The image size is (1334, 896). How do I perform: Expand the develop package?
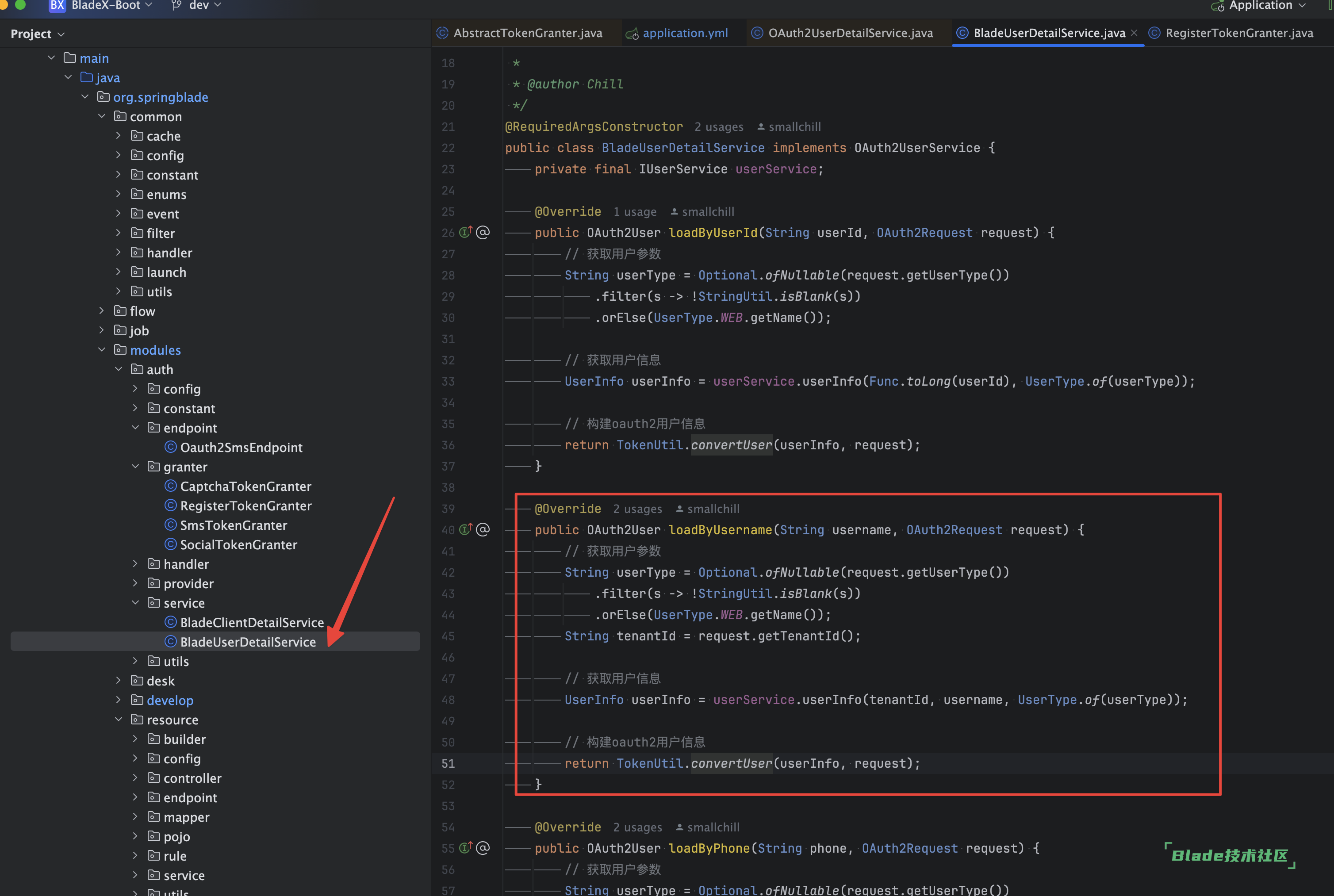point(118,700)
